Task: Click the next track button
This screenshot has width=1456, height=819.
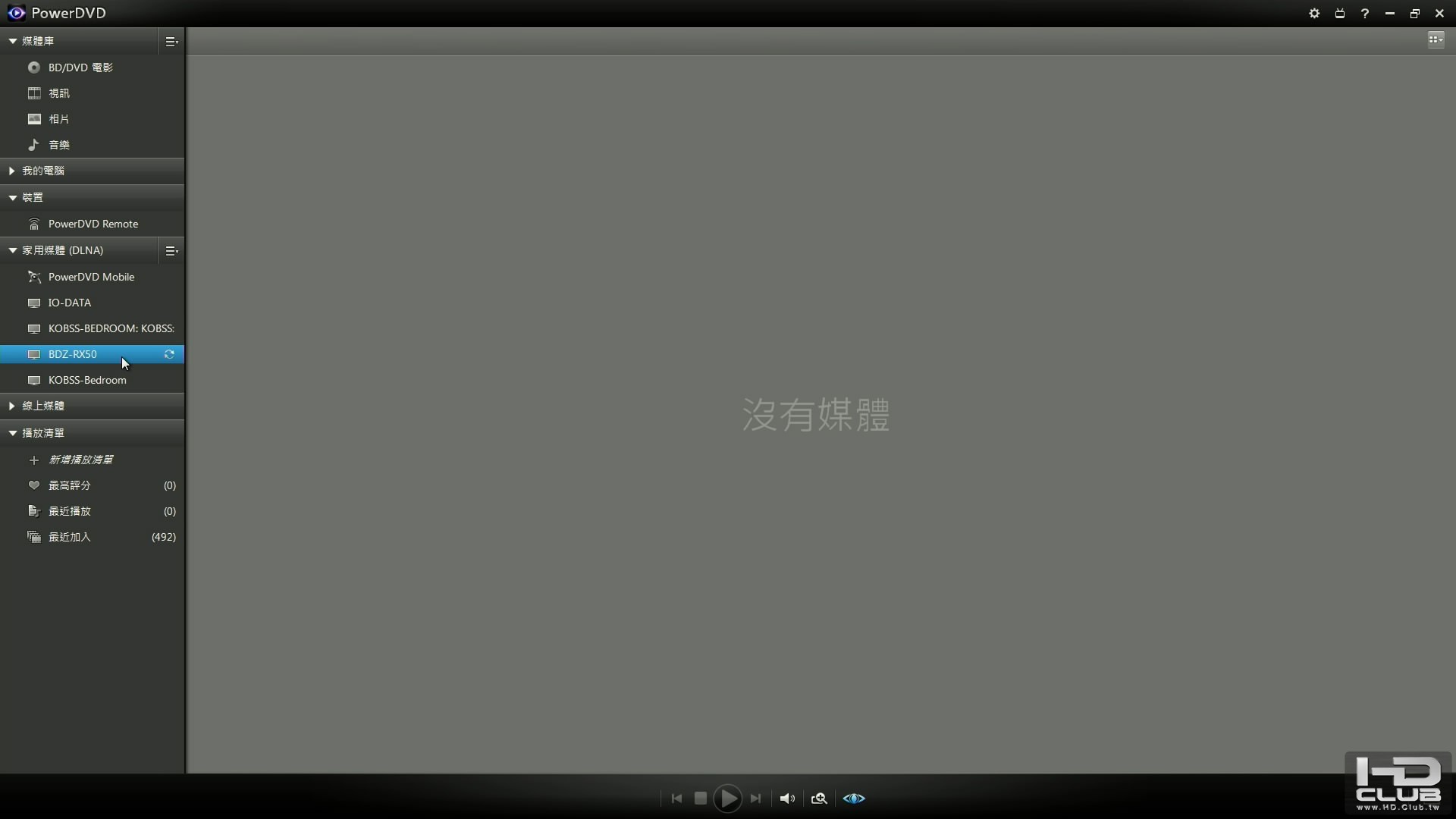Action: coord(755,799)
